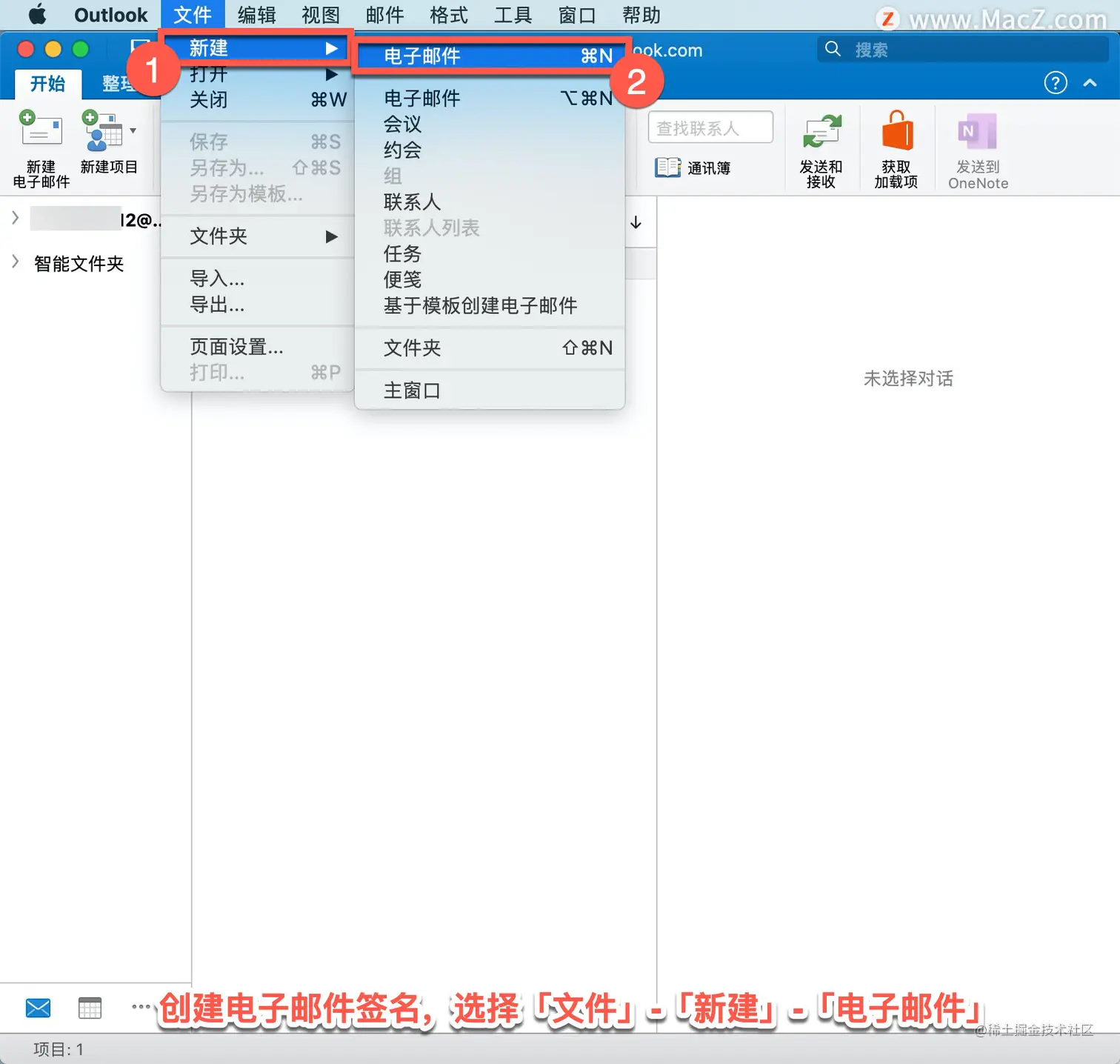Collapse the ribbon with the caret icon

pyautogui.click(x=1090, y=83)
